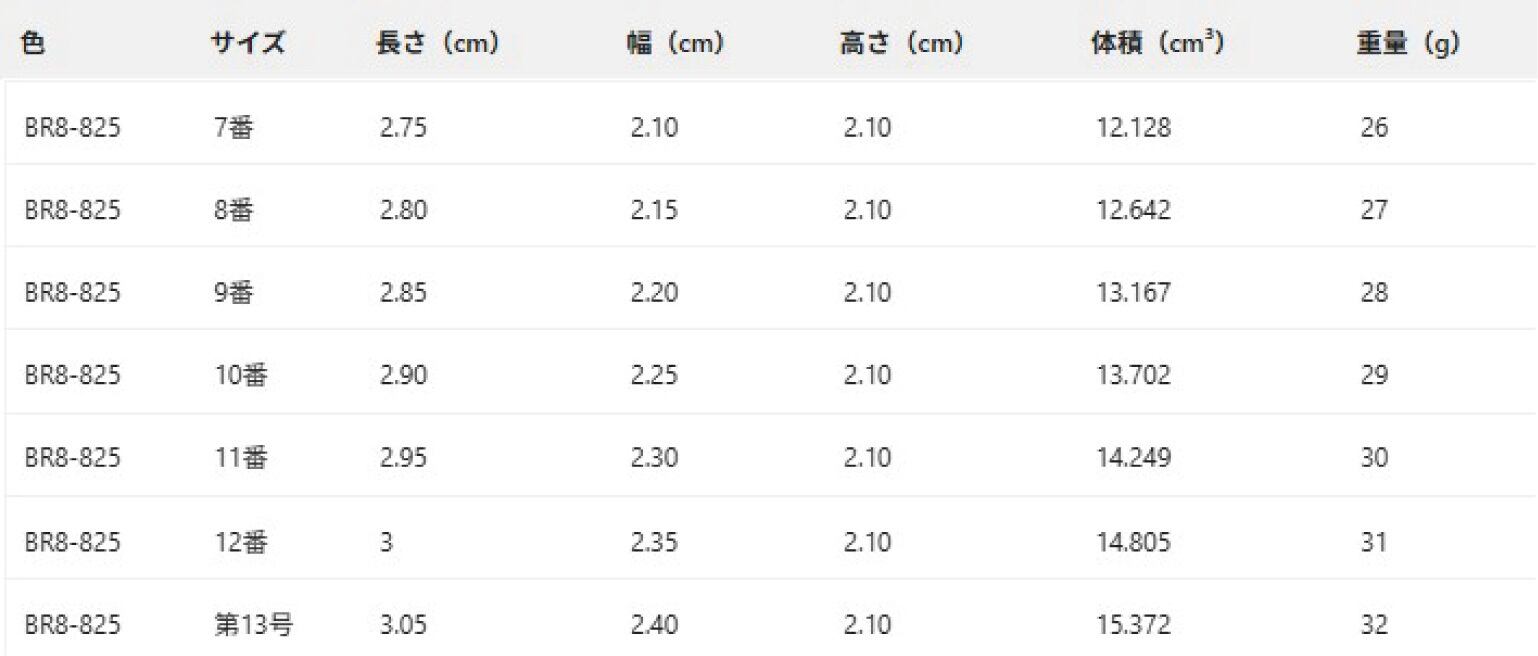Select the width value 2.35
Image resolution: width=1538 pixels, height=656 pixels.
(x=654, y=542)
